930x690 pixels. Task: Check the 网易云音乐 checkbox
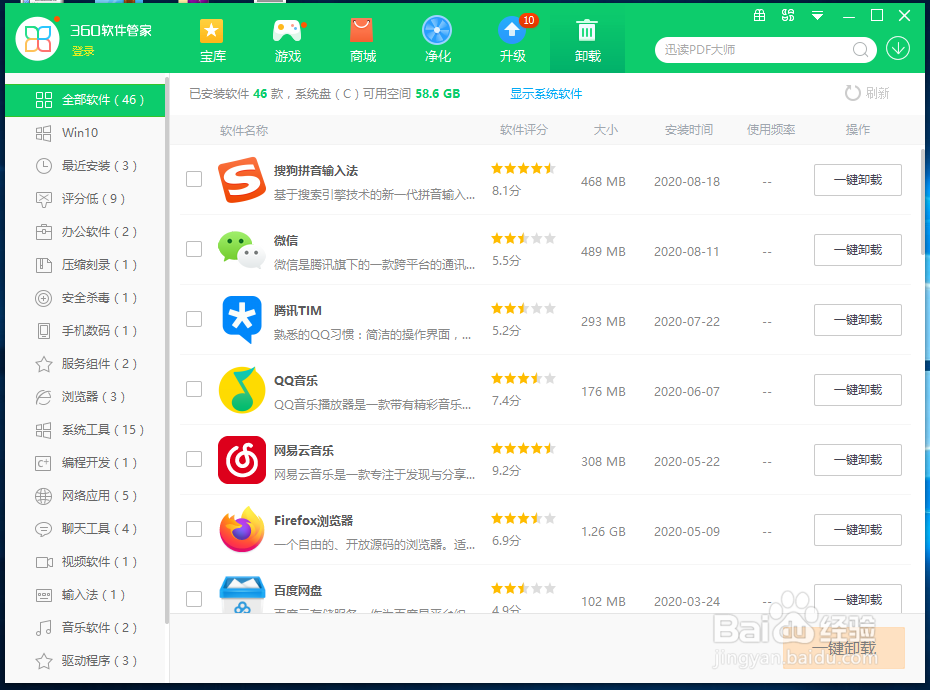pyautogui.click(x=194, y=459)
